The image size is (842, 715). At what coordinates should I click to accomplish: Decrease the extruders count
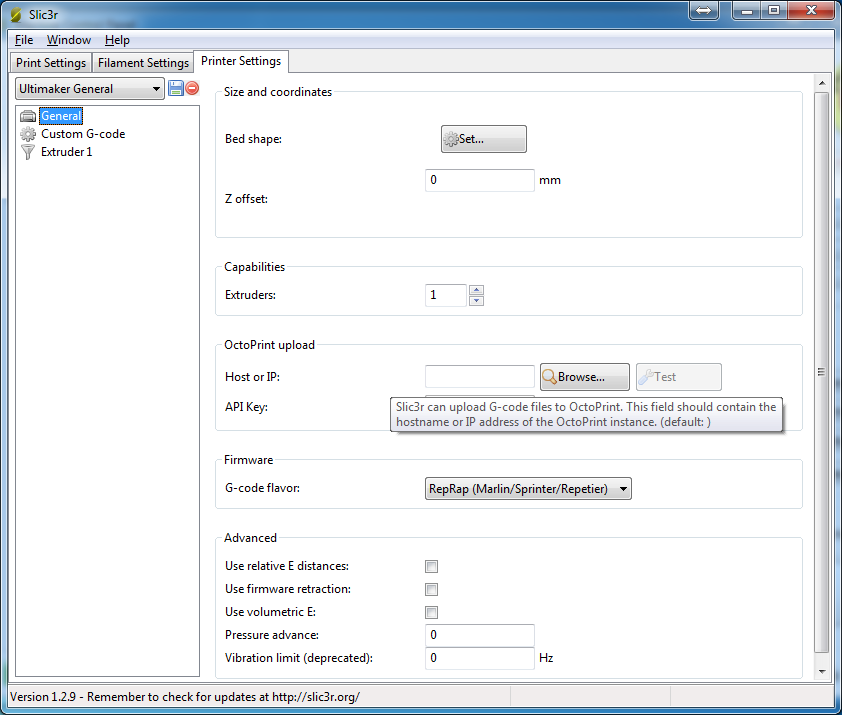click(x=476, y=300)
